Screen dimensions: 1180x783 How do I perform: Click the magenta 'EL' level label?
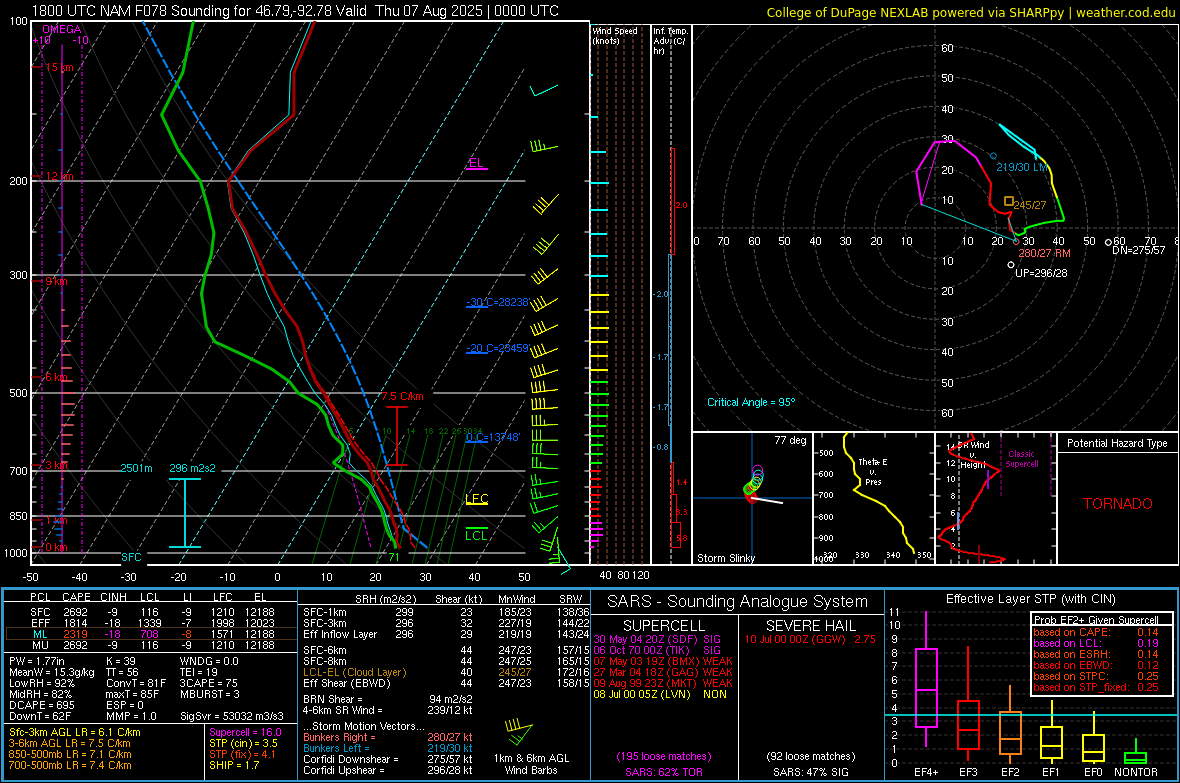pyautogui.click(x=476, y=163)
